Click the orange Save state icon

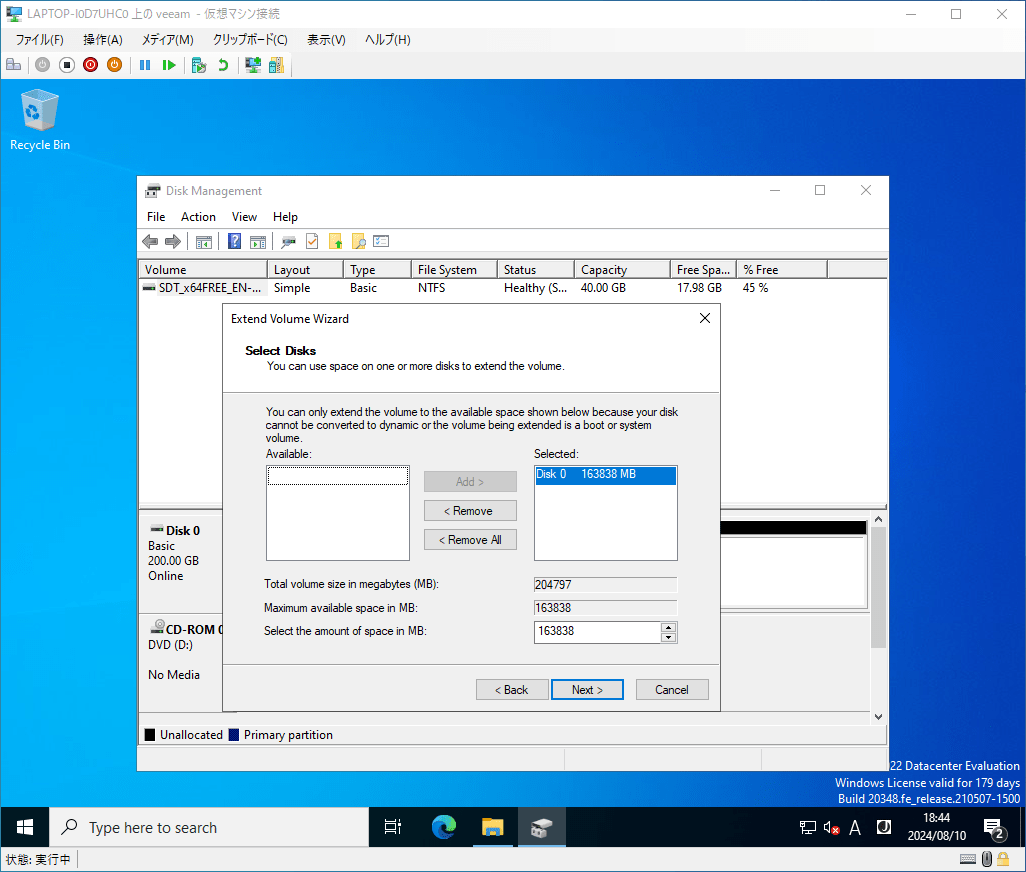point(115,65)
